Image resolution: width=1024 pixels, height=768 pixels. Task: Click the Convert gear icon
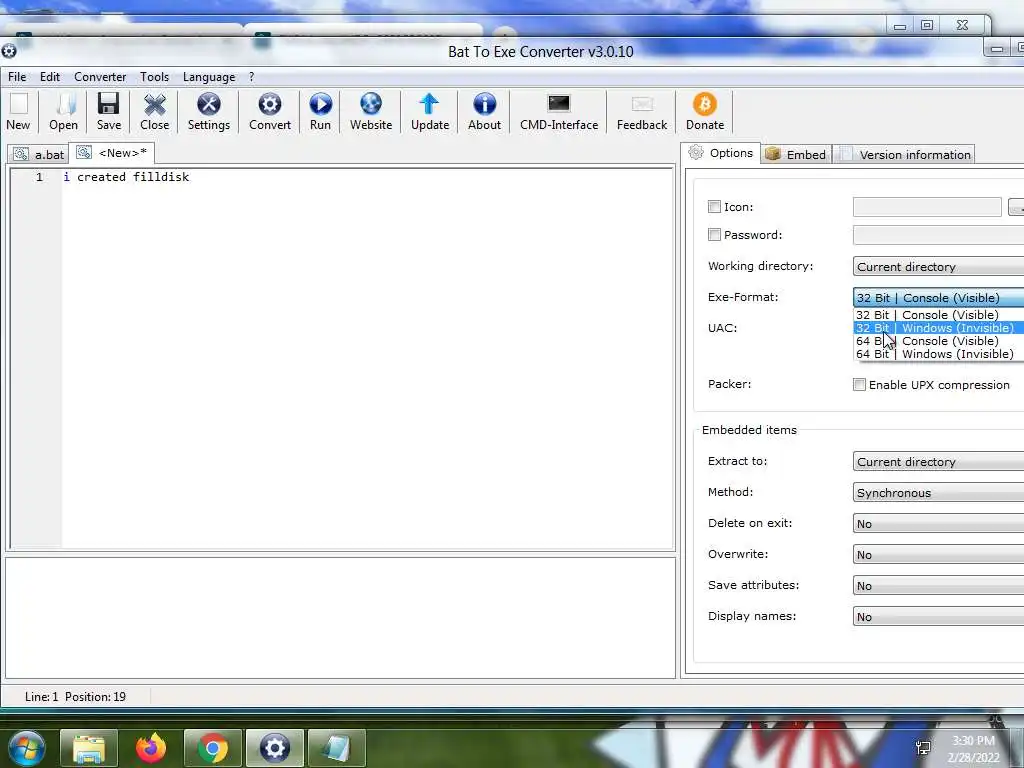(x=270, y=112)
